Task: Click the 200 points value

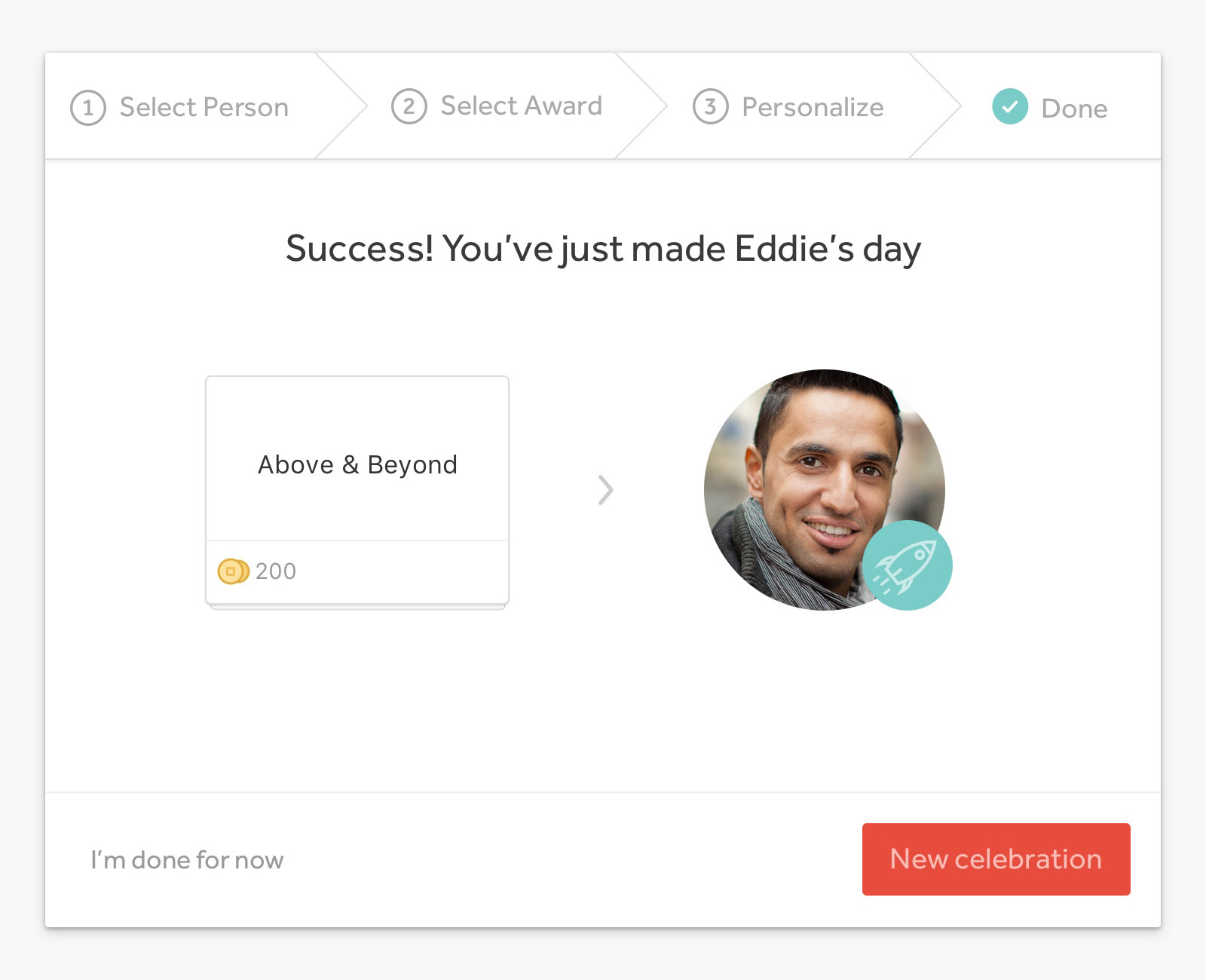Action: [276, 571]
